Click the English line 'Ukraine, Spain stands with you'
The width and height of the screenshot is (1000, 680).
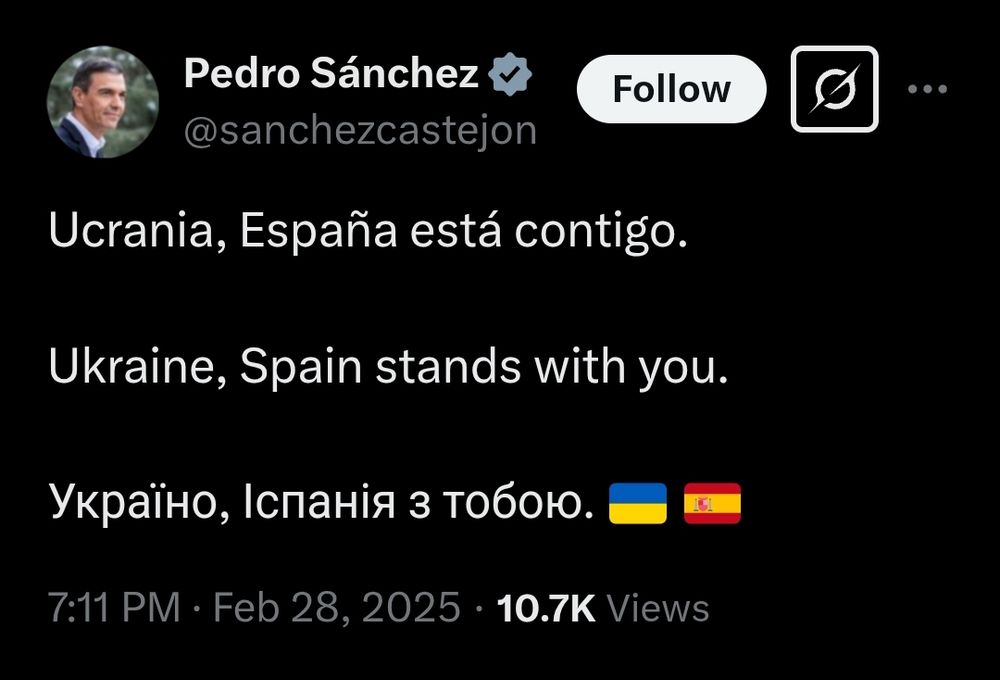point(388,367)
